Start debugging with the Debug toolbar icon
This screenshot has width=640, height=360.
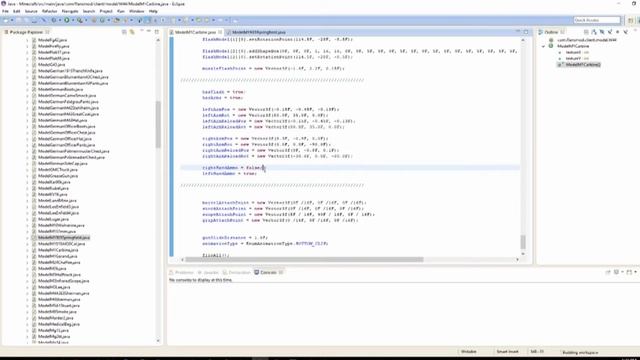53,20
